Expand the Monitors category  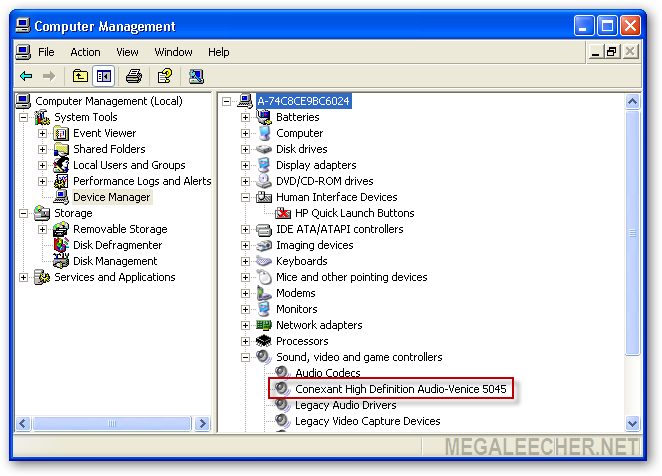(x=245, y=309)
